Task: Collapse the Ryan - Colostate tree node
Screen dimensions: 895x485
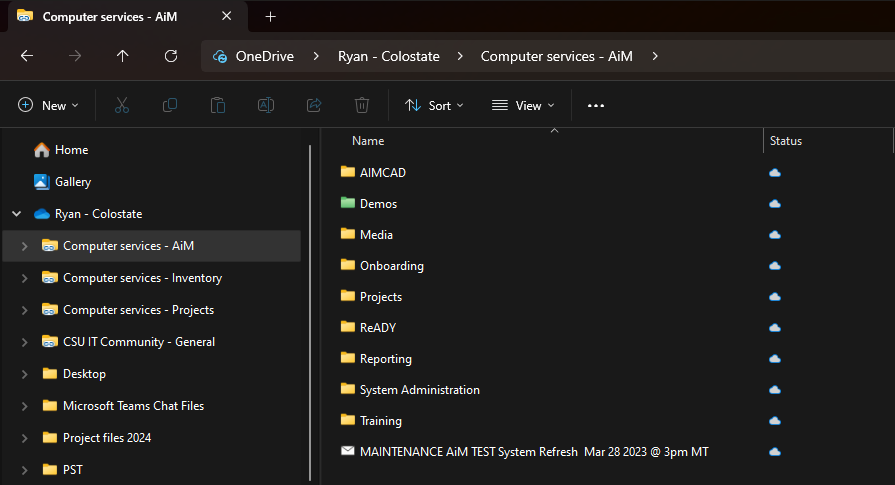Action: 17,214
